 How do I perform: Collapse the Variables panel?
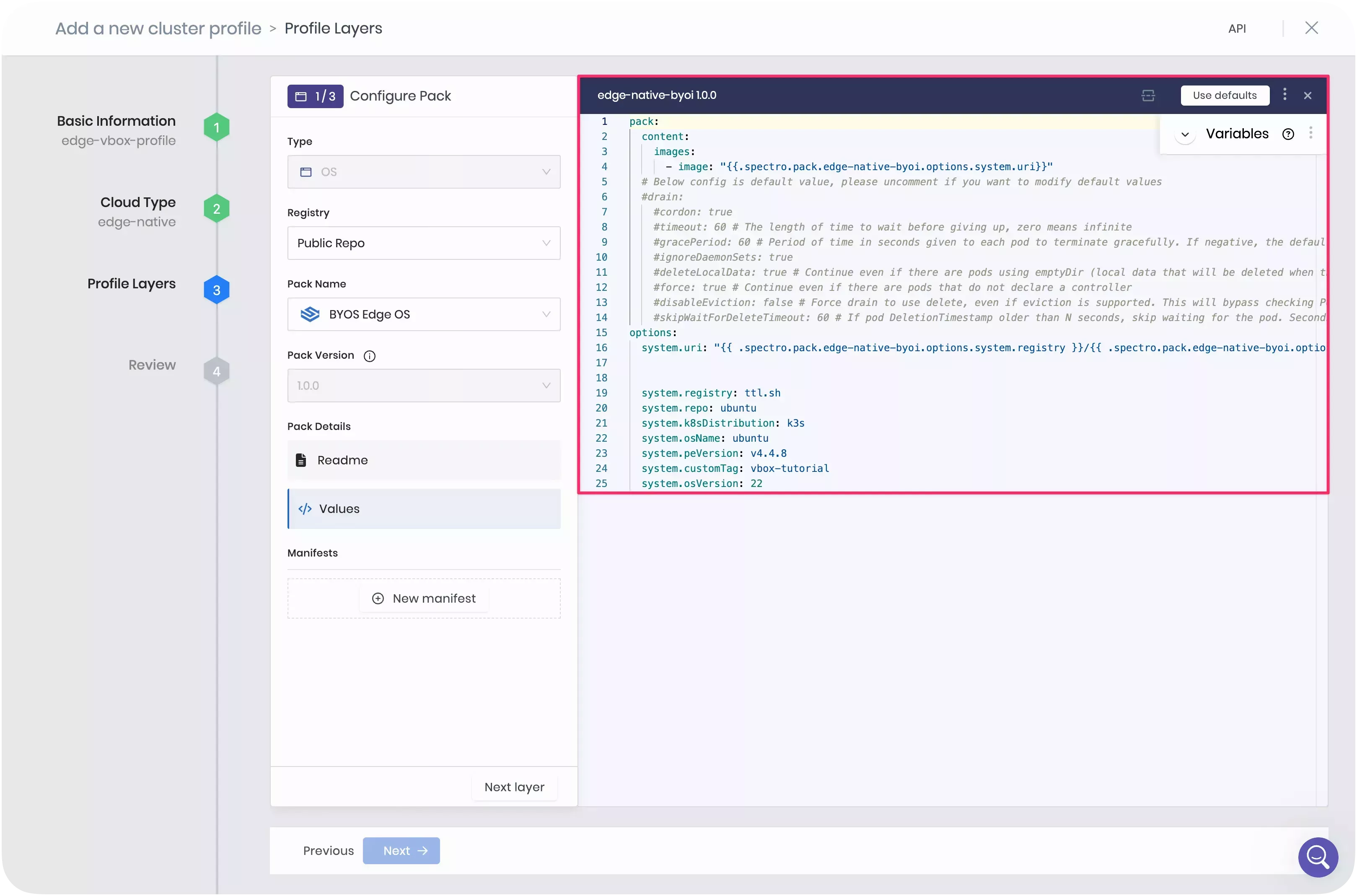tap(1185, 134)
